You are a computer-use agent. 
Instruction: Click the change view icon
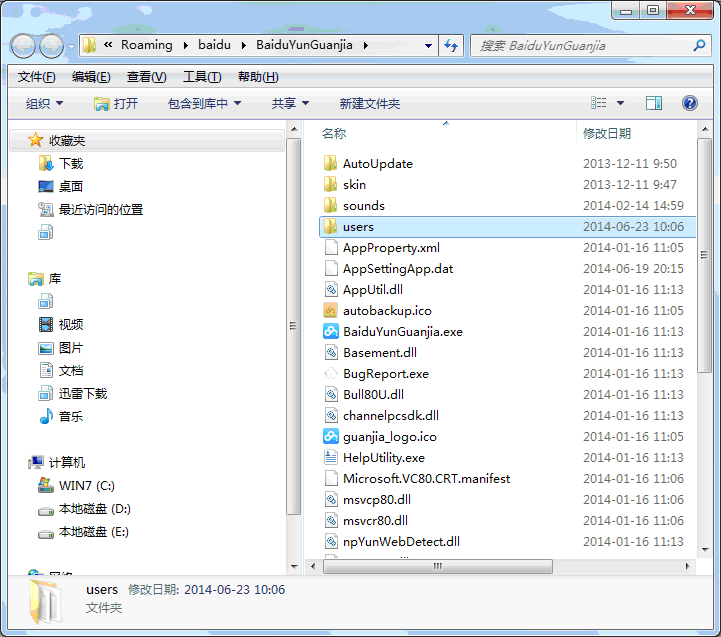tap(599, 103)
